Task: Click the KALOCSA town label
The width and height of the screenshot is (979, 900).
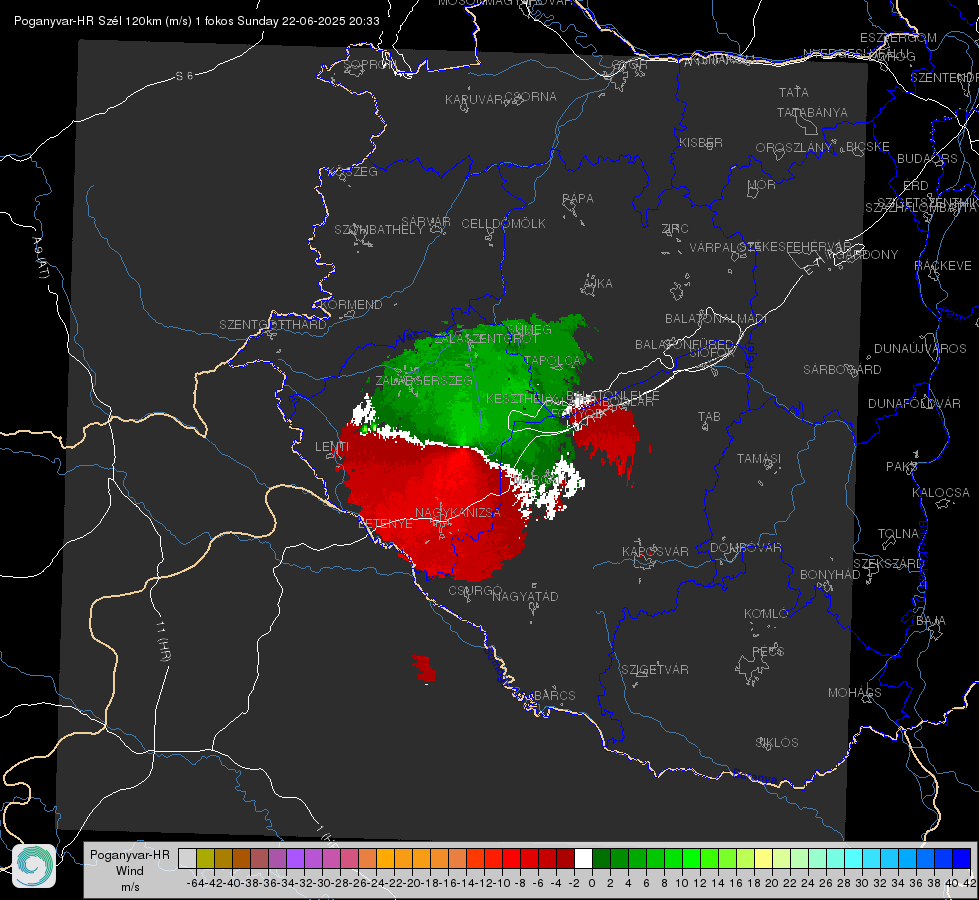Action: (x=941, y=493)
